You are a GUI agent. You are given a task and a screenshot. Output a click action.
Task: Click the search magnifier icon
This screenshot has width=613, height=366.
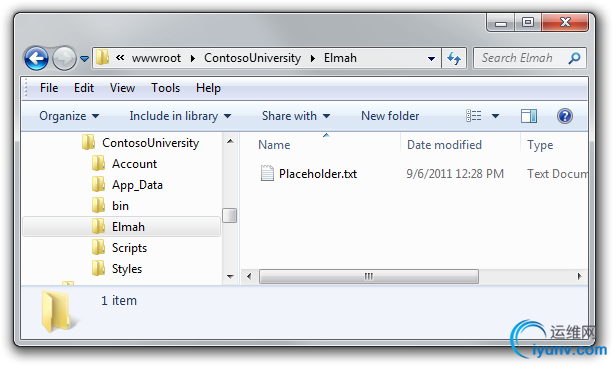coord(574,58)
